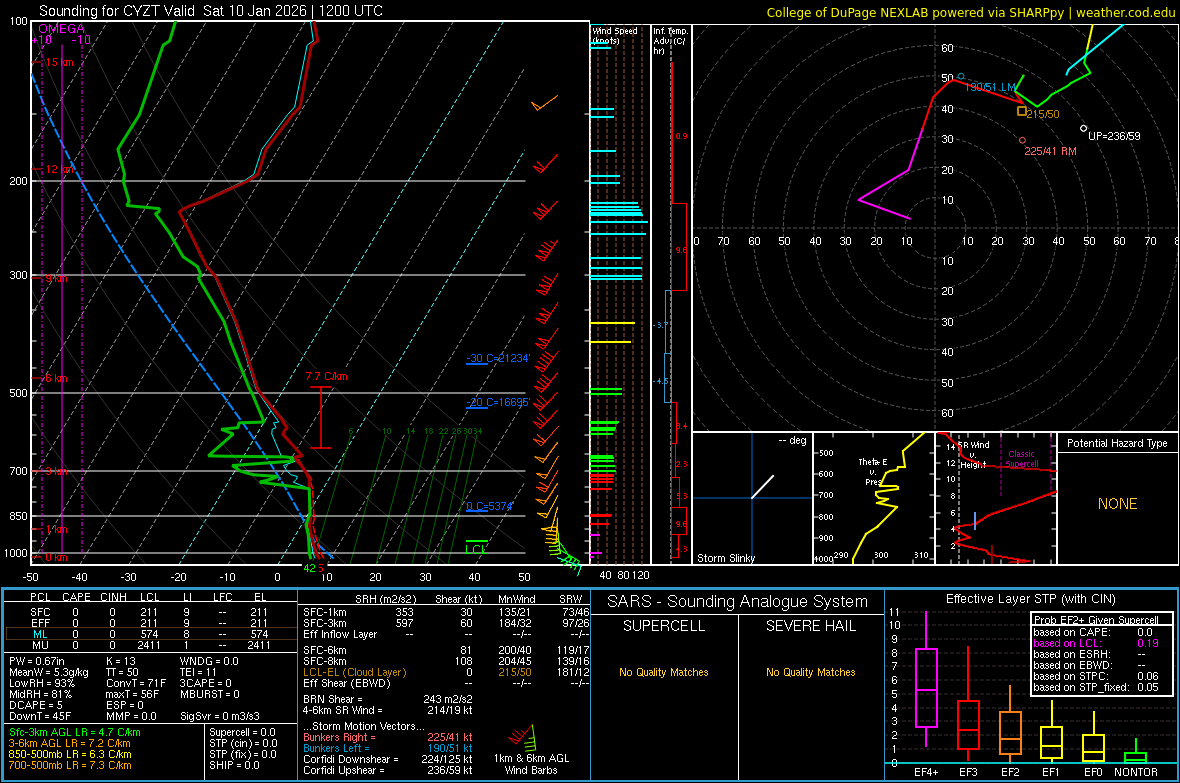Click the orange 215/50 square marker on hodograph

(1021, 111)
